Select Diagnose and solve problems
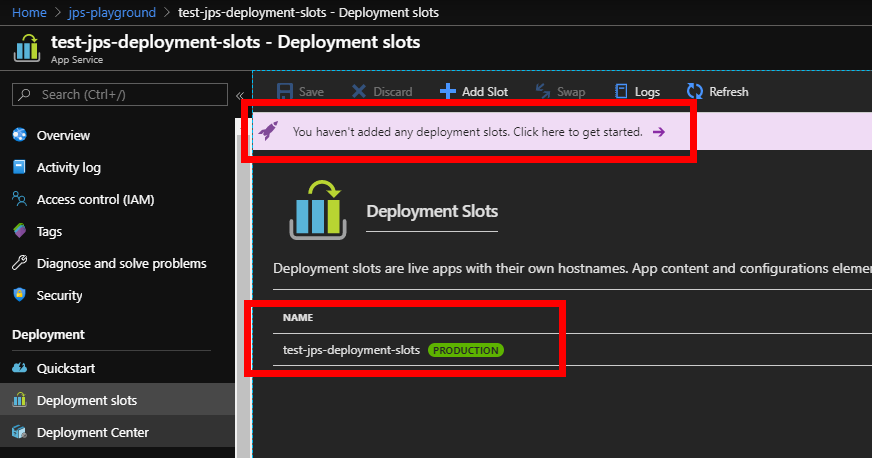The width and height of the screenshot is (875, 458). (x=121, y=263)
